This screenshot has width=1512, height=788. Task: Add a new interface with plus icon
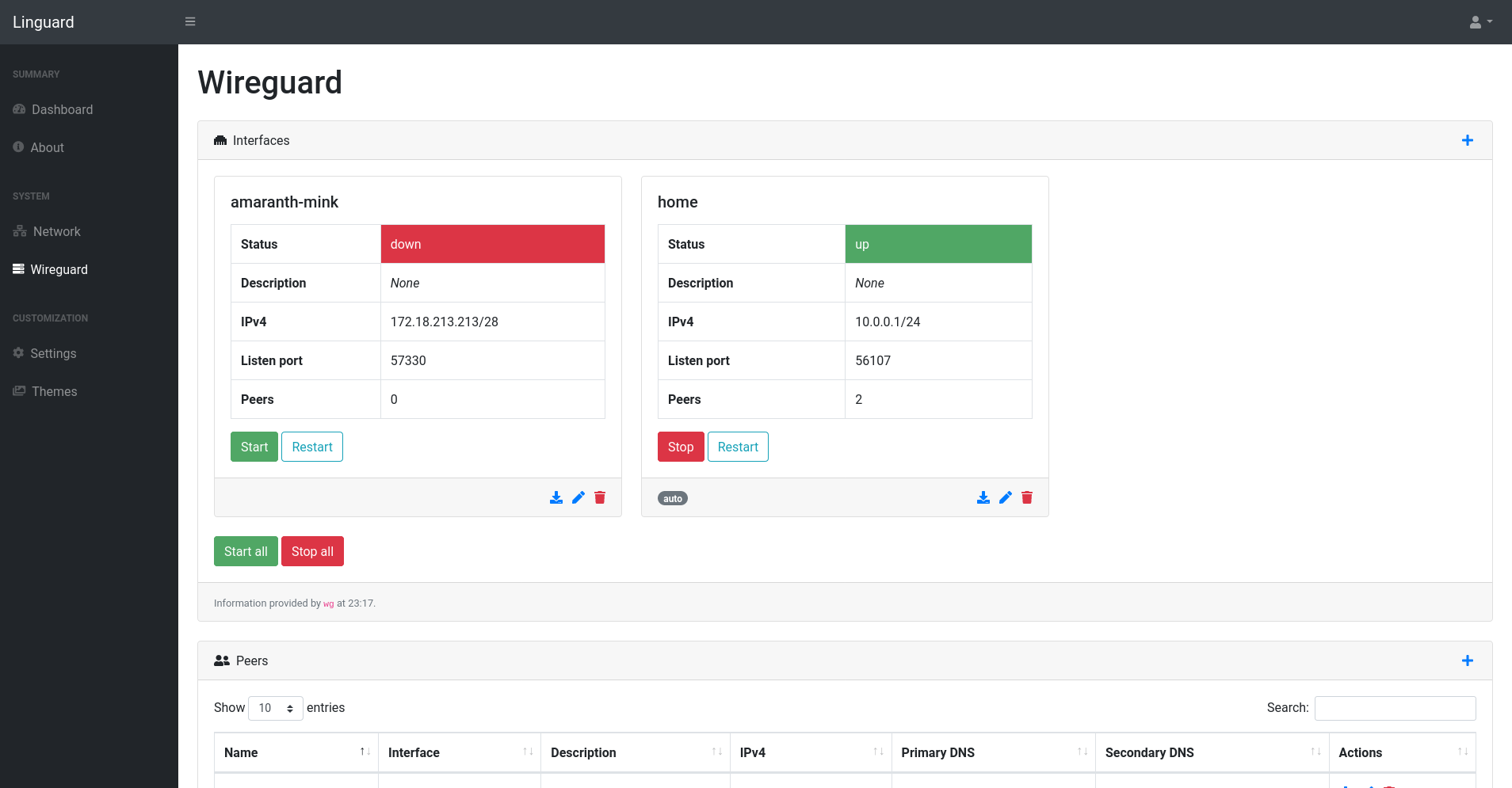click(x=1468, y=140)
